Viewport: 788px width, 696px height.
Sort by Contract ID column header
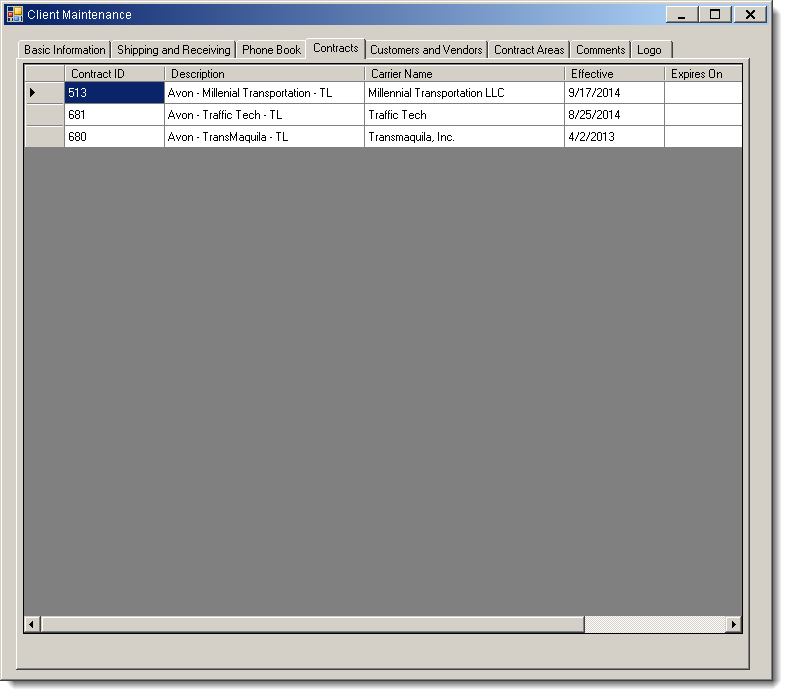(115, 74)
